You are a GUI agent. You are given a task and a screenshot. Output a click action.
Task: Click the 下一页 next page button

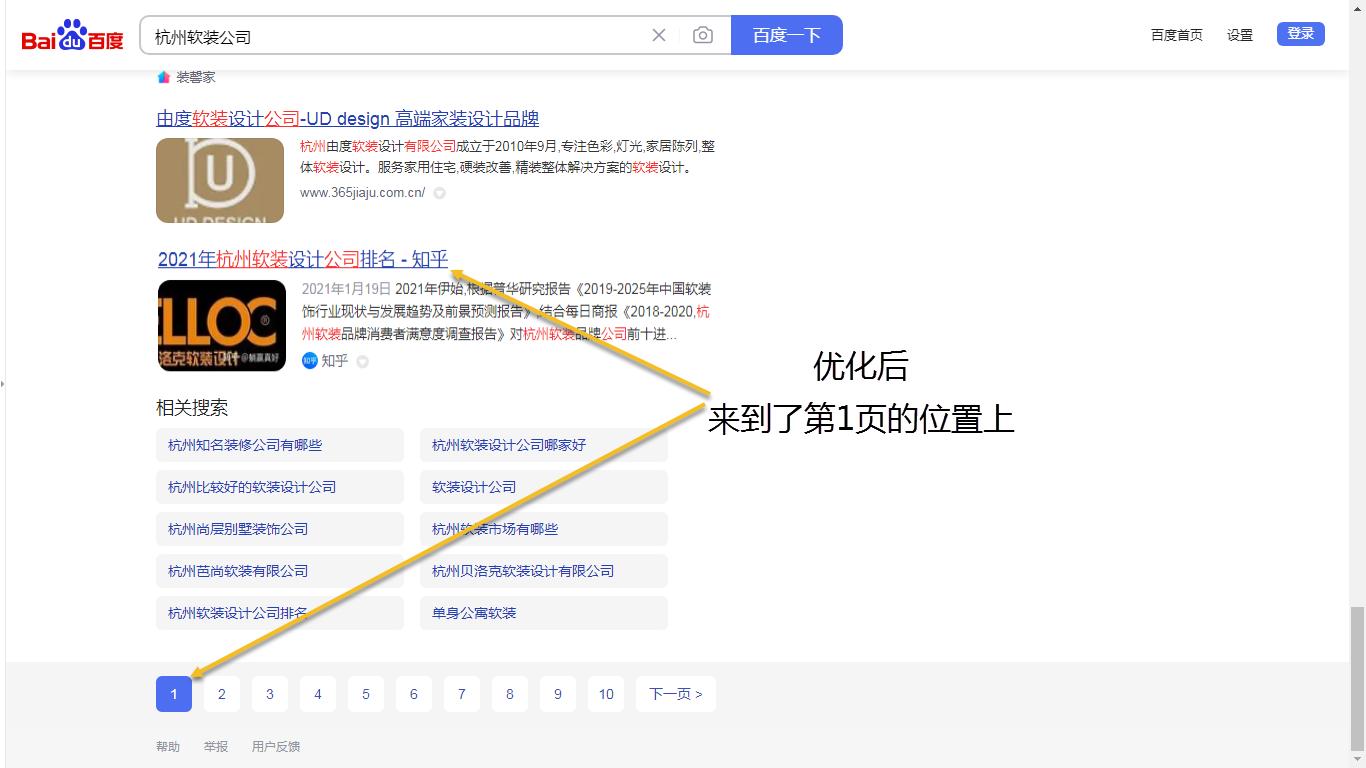coord(675,693)
